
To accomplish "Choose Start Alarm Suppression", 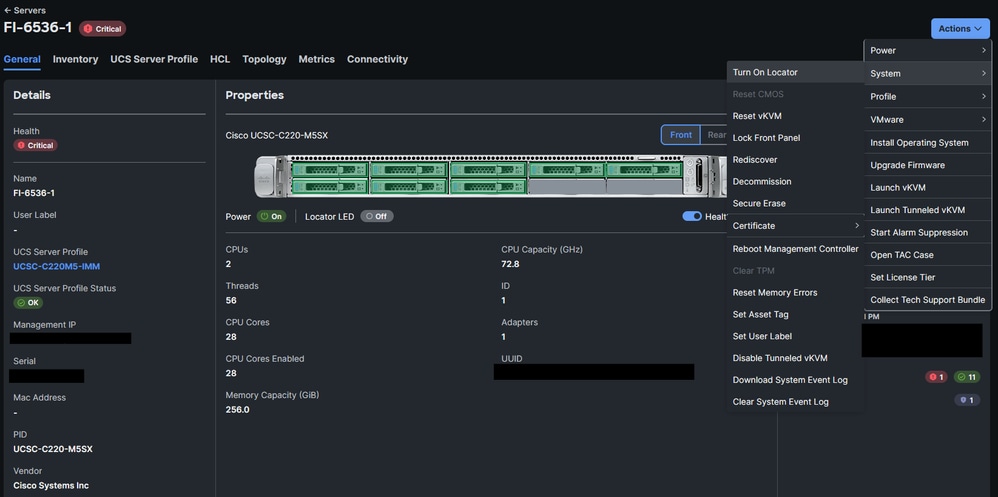I will pos(927,232).
